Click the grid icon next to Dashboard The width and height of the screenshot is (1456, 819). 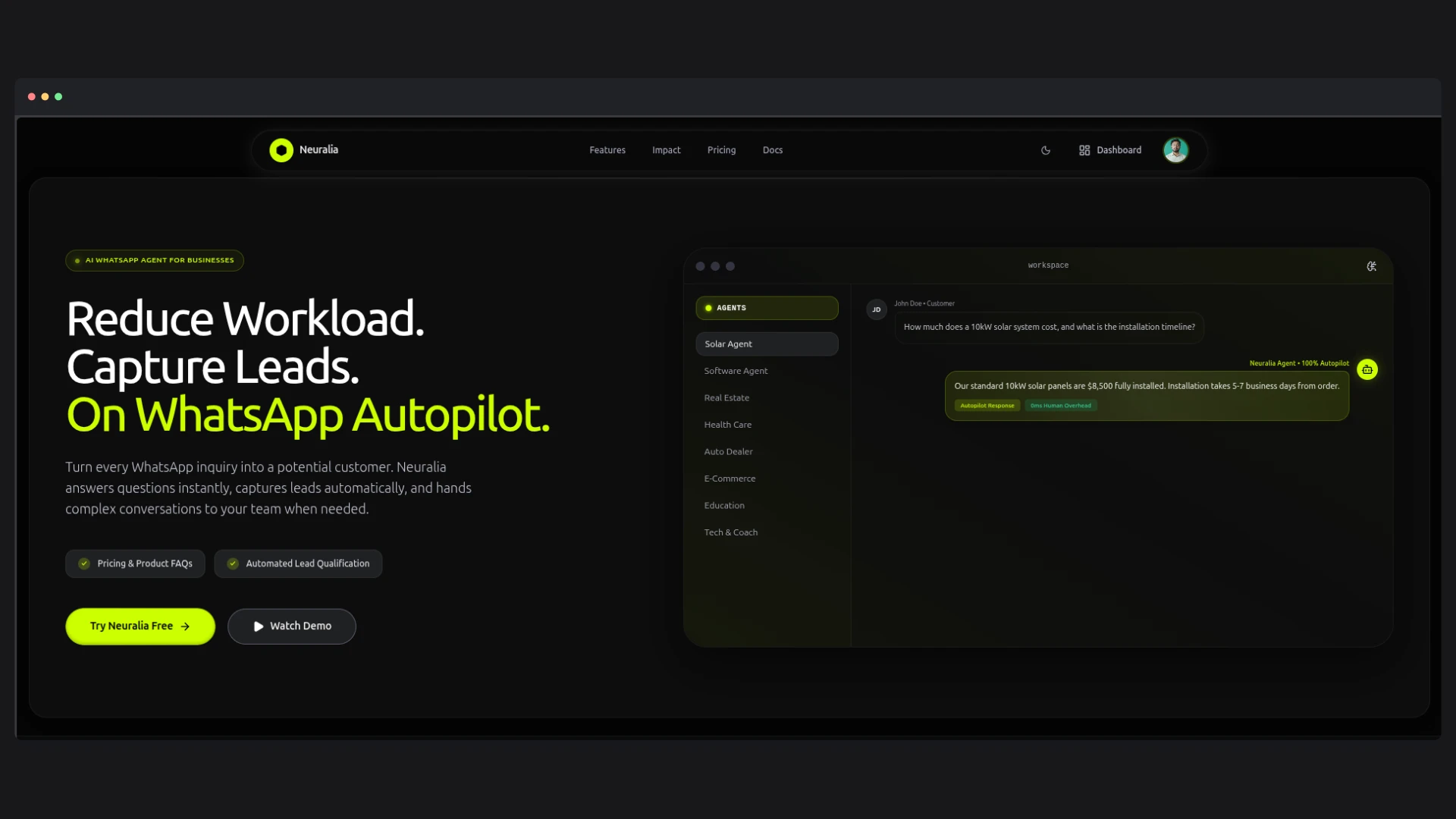(1084, 150)
